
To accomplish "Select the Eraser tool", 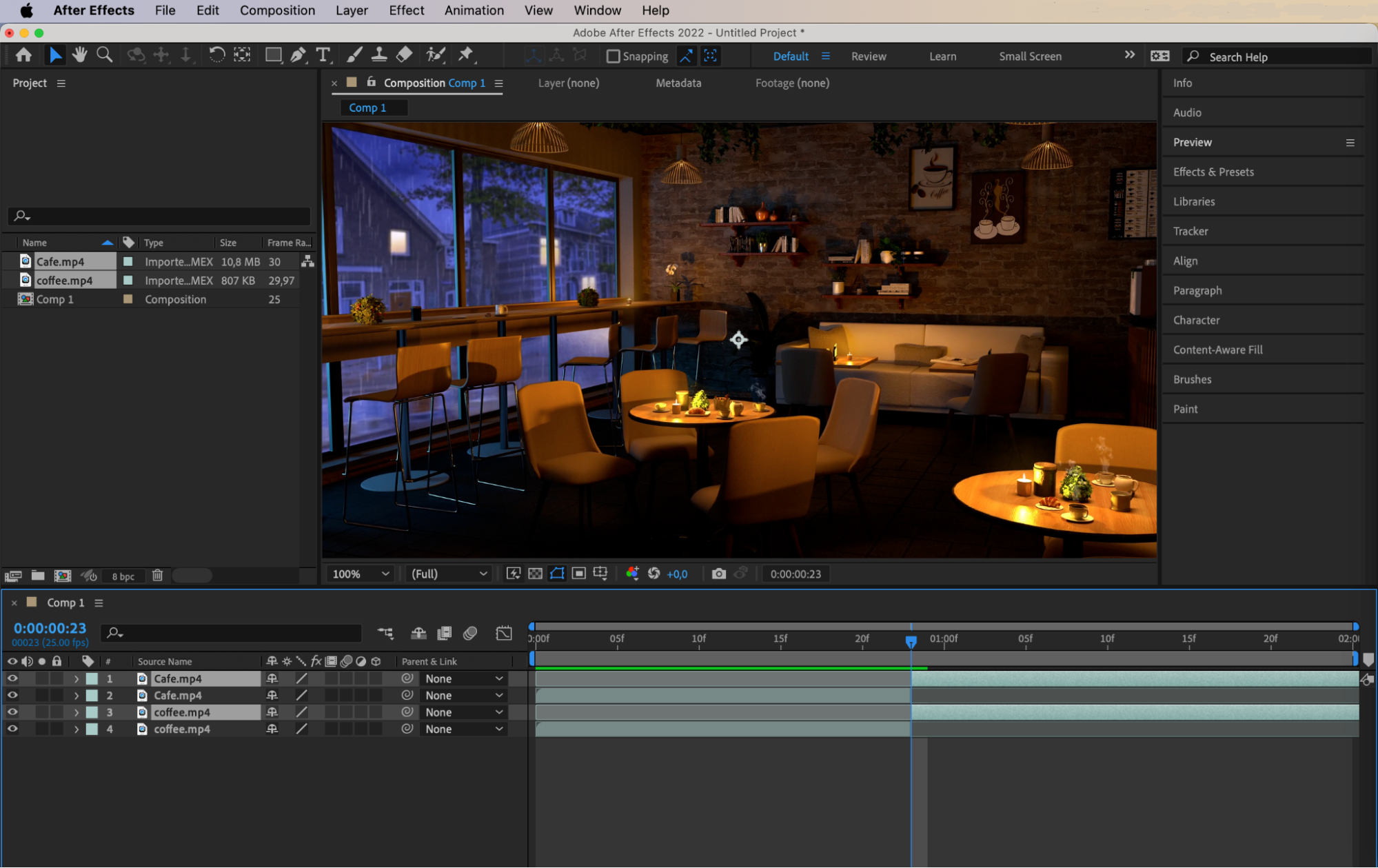I will click(x=405, y=55).
